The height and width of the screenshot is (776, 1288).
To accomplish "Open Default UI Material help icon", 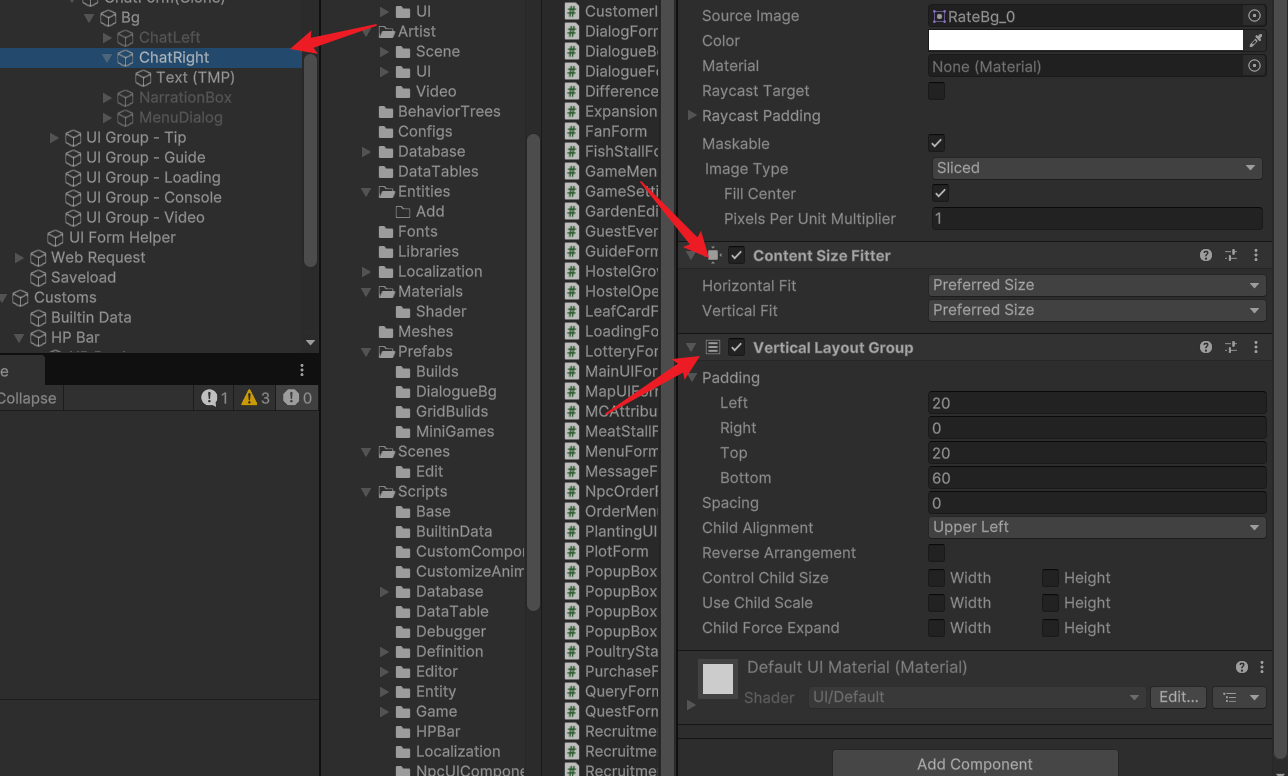I will pos(1242,667).
